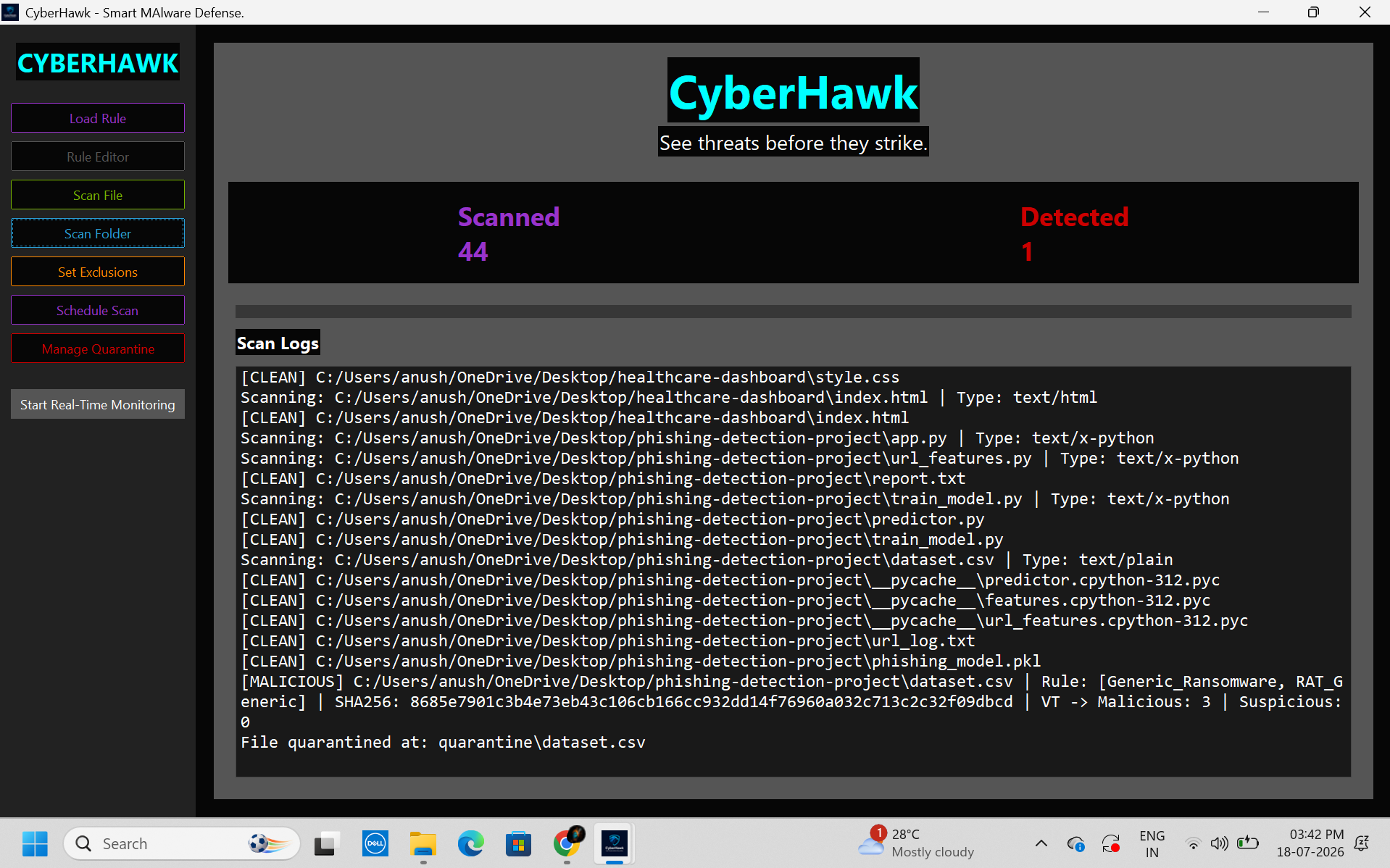Screen dimensions: 1390x868
Task: Click the Load Rule button
Action: tap(98, 118)
